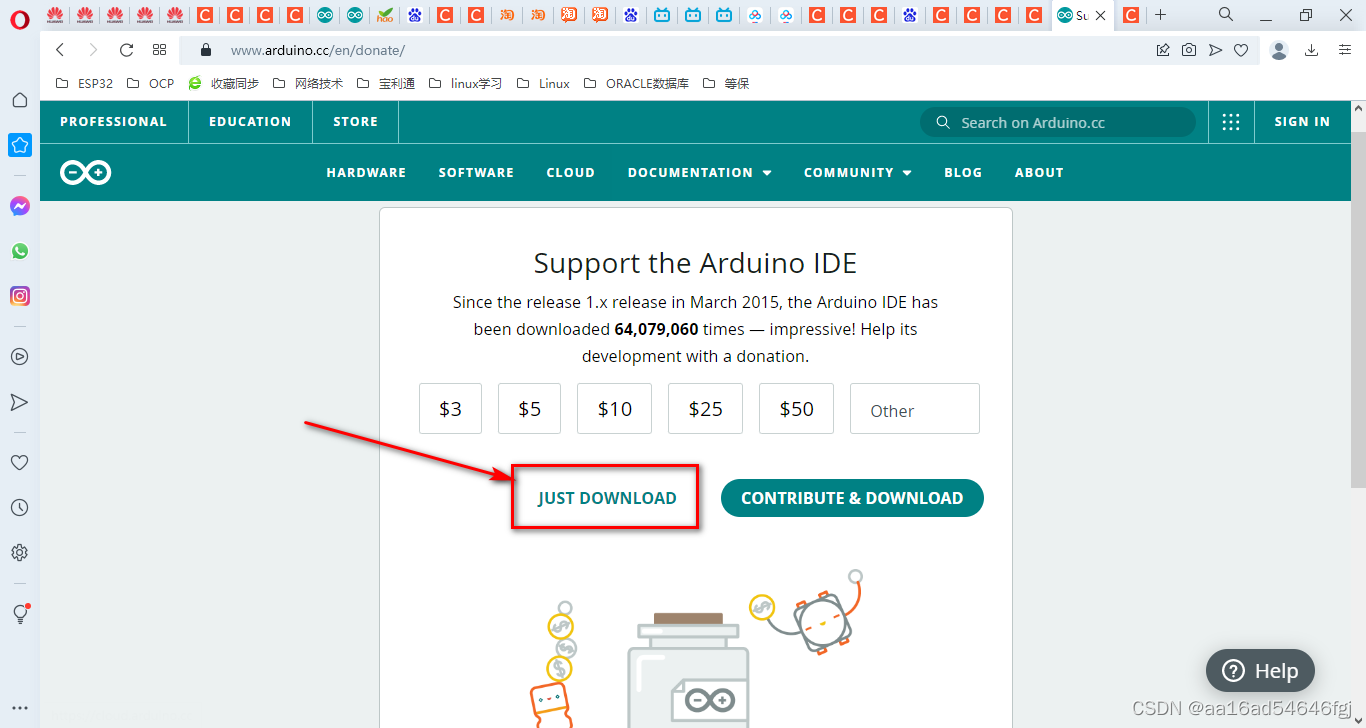This screenshot has height=728, width=1366.
Task: Select the $25 donation amount
Action: point(705,408)
